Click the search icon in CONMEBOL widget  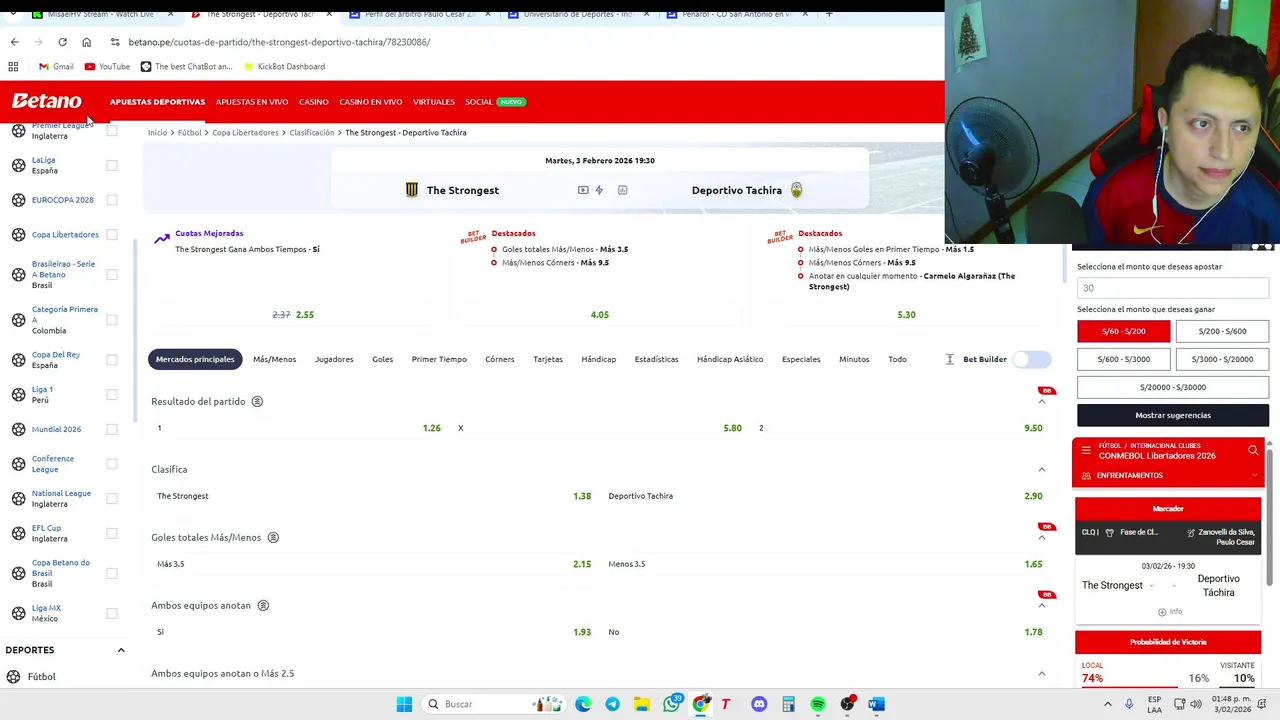[1253, 451]
